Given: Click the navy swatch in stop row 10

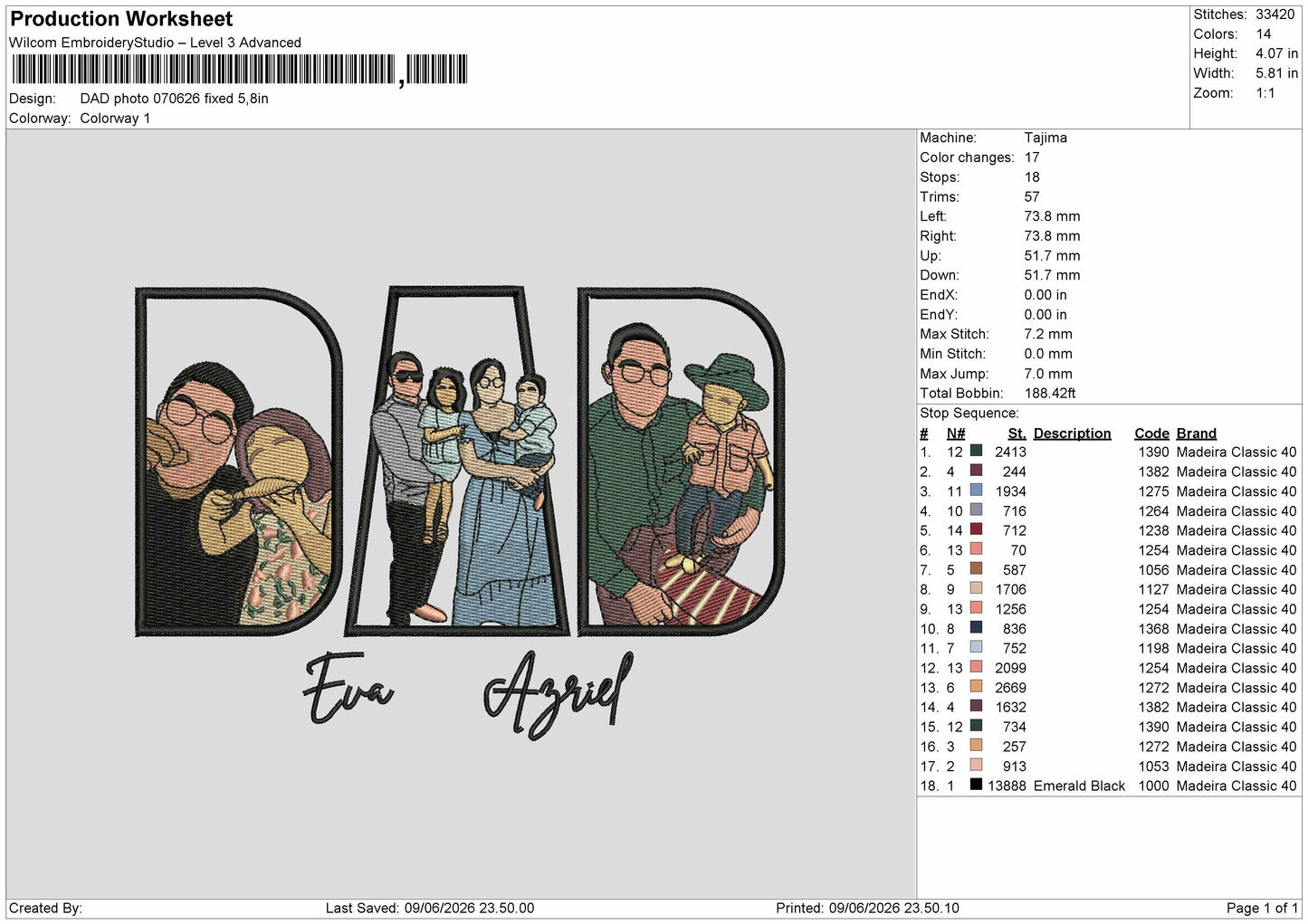Looking at the screenshot, I should coord(976,627).
